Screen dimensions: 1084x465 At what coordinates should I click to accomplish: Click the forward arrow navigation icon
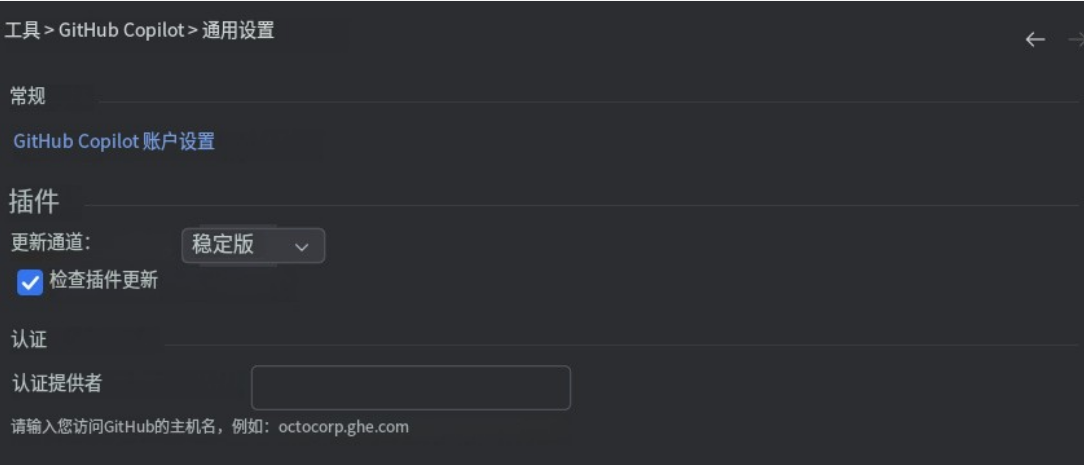[1075, 40]
